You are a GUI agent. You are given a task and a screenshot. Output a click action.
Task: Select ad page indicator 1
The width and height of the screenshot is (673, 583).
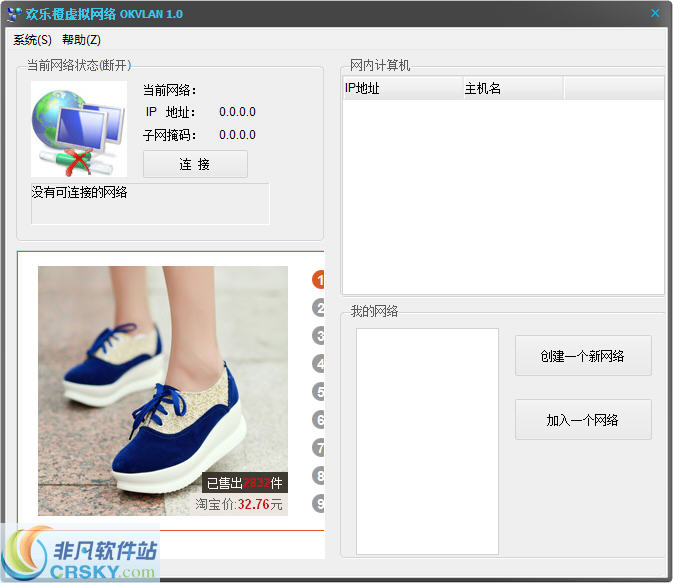point(318,280)
